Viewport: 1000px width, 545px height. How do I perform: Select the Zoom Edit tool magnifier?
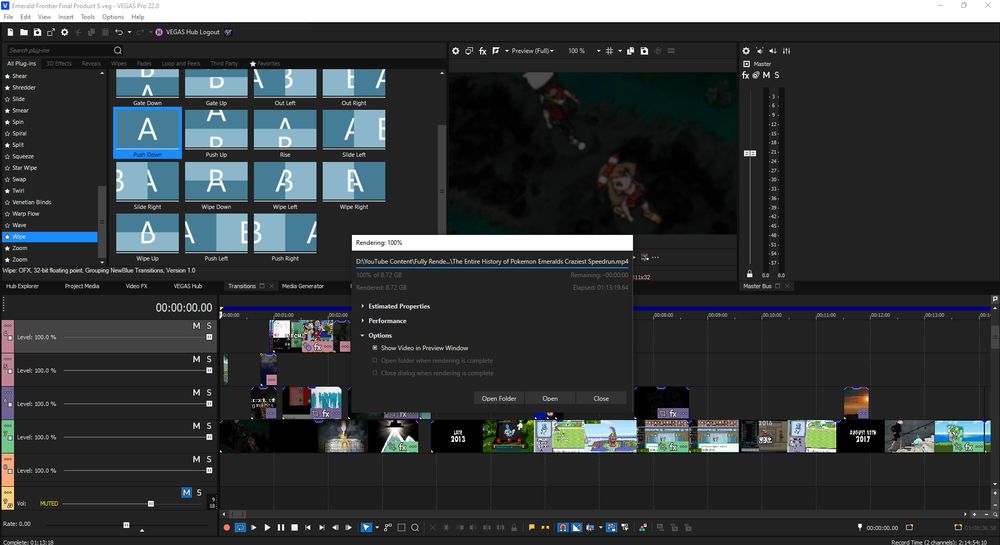[415, 528]
